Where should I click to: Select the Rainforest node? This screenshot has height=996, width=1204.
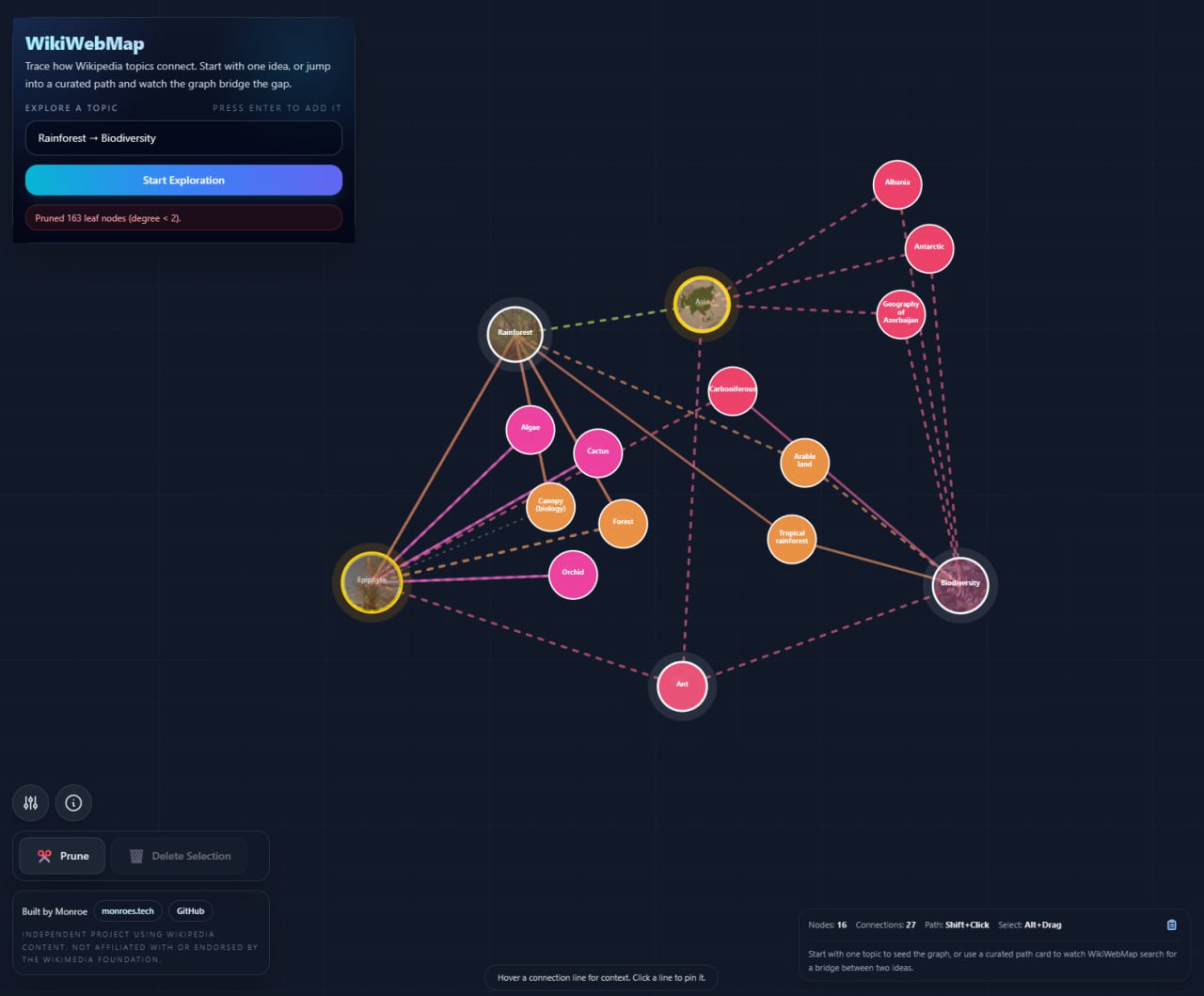coord(515,333)
